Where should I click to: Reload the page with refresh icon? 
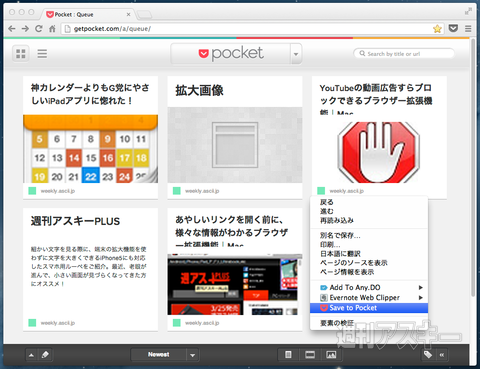point(39,29)
